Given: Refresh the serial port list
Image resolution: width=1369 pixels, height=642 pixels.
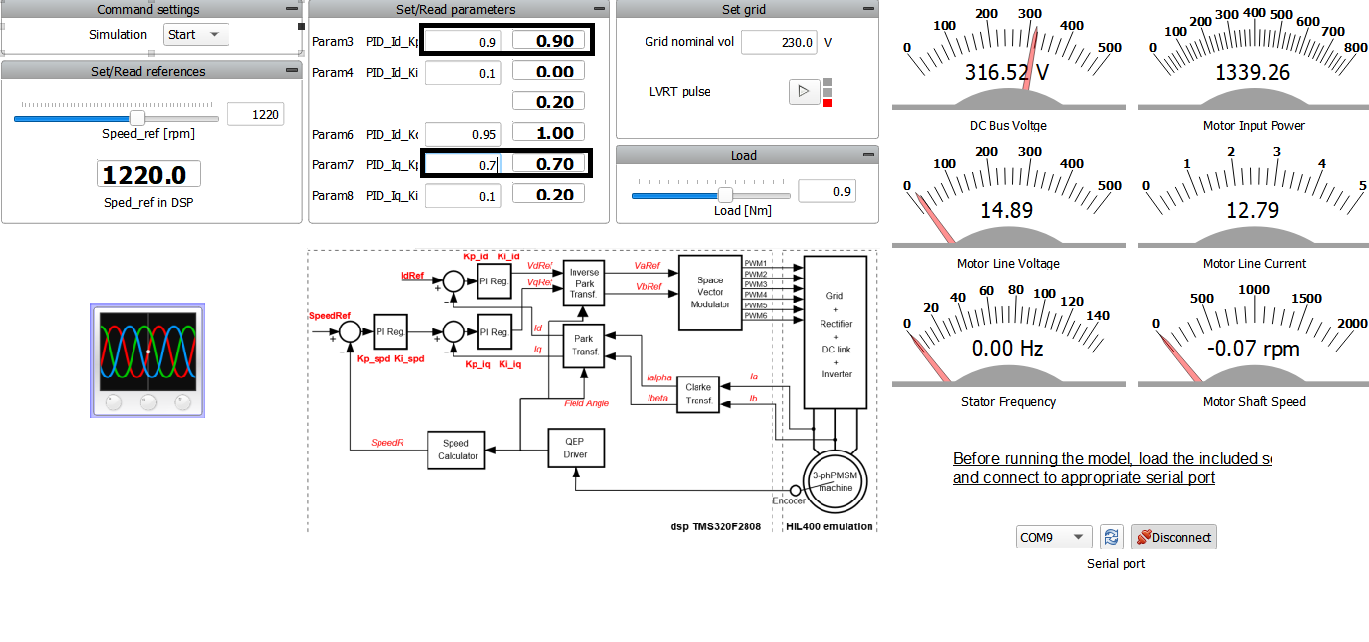Looking at the screenshot, I should [1111, 537].
